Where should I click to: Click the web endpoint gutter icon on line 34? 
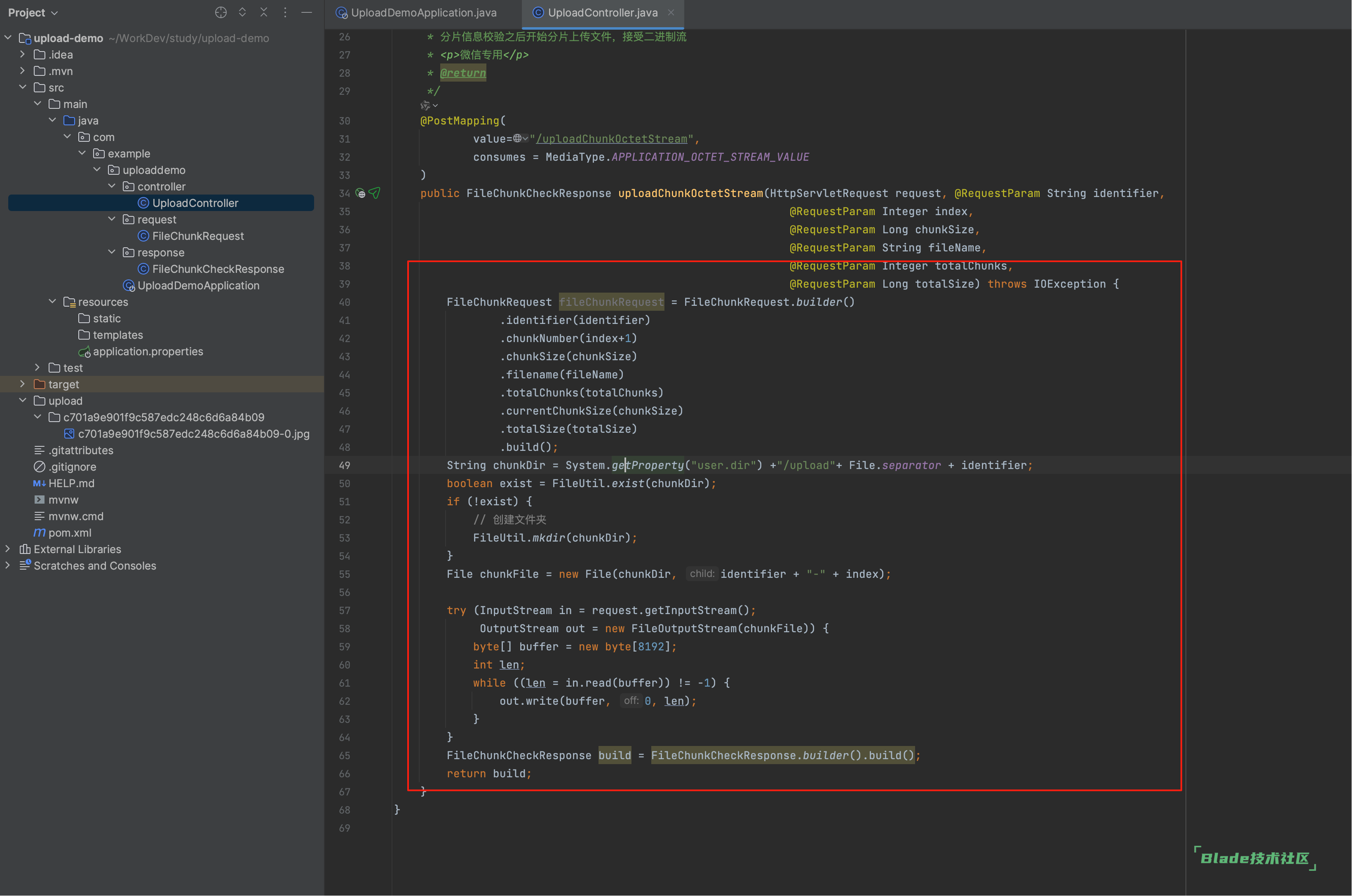(x=361, y=194)
